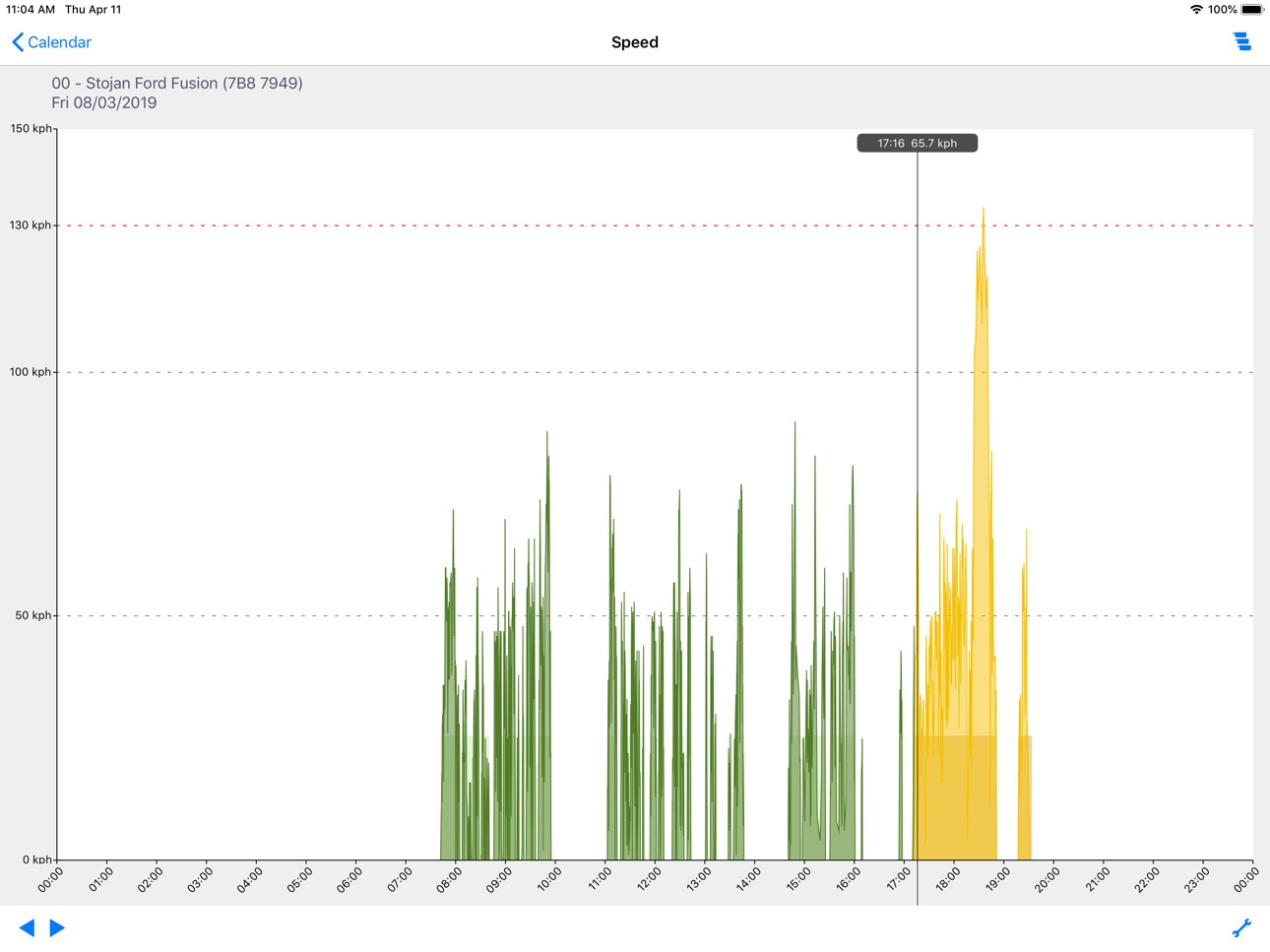Go to previous day arrow
Image resolution: width=1270 pixels, height=952 pixels.
(x=27, y=927)
